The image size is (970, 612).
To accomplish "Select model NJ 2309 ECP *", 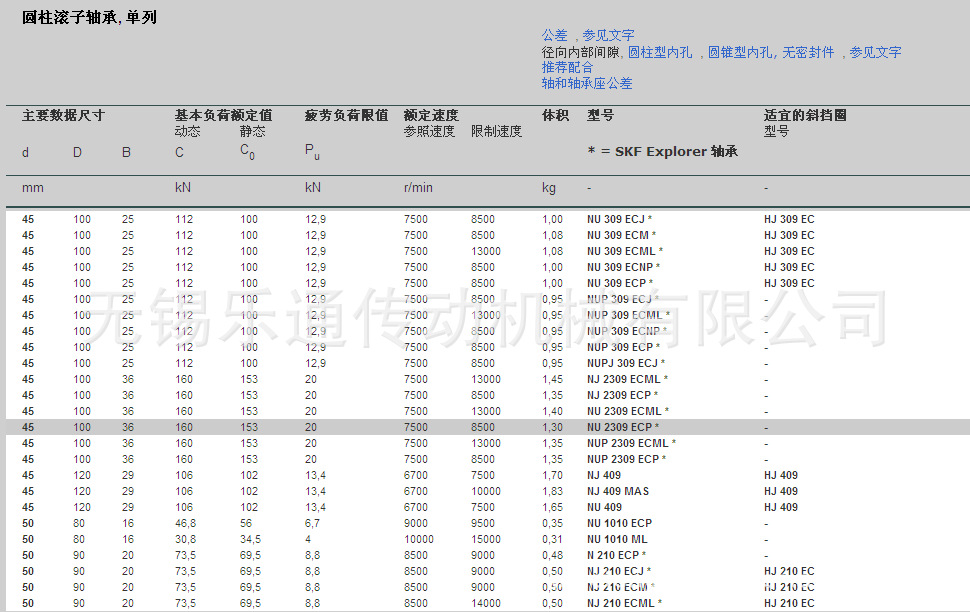I will [622, 395].
